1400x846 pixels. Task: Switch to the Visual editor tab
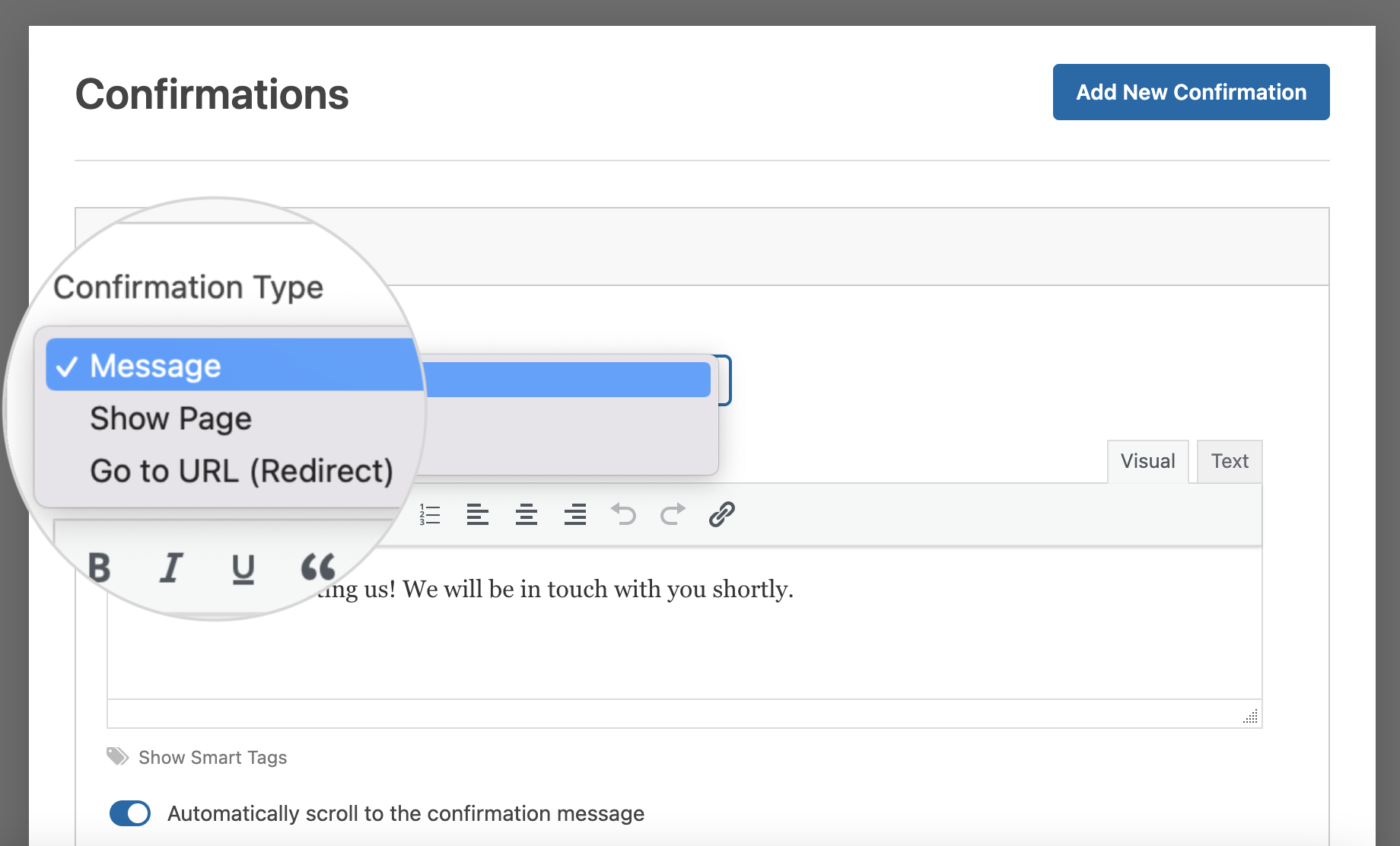click(x=1147, y=461)
